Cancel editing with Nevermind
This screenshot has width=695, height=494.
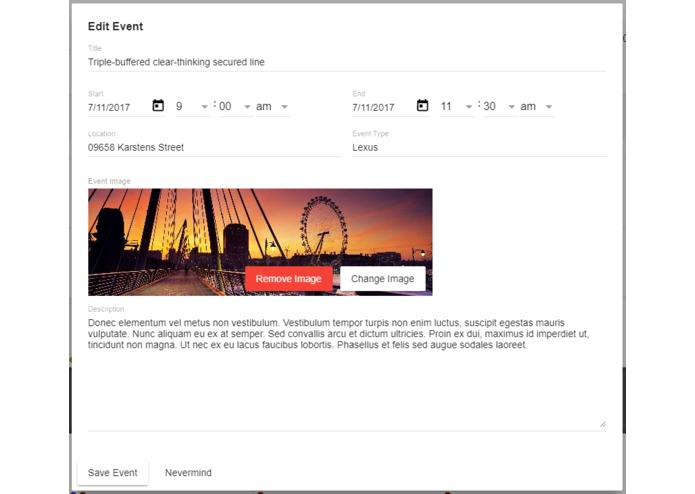pyautogui.click(x=188, y=473)
